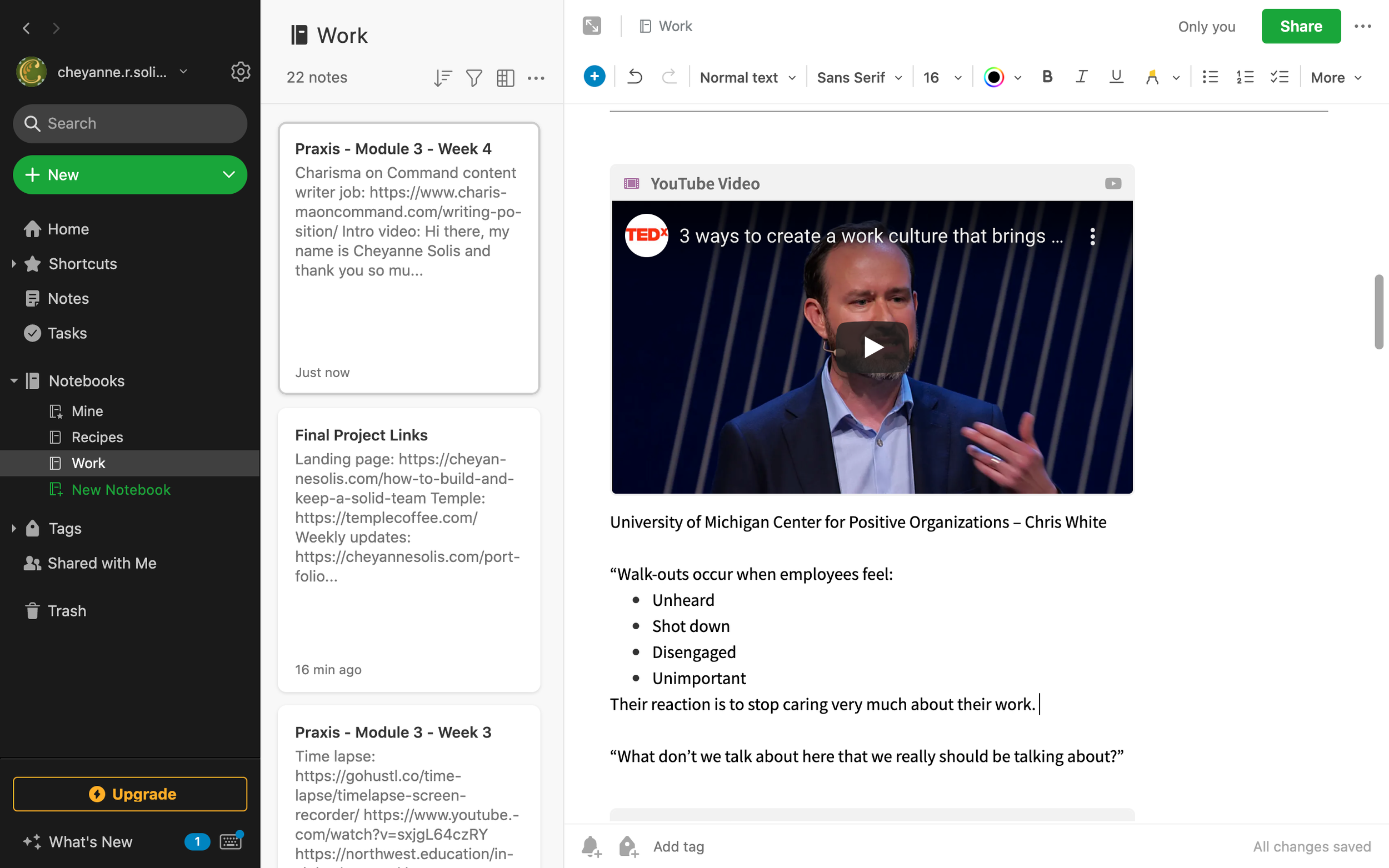Open the font size 16 dropdown
The height and width of the screenshot is (868, 1389).
942,78
